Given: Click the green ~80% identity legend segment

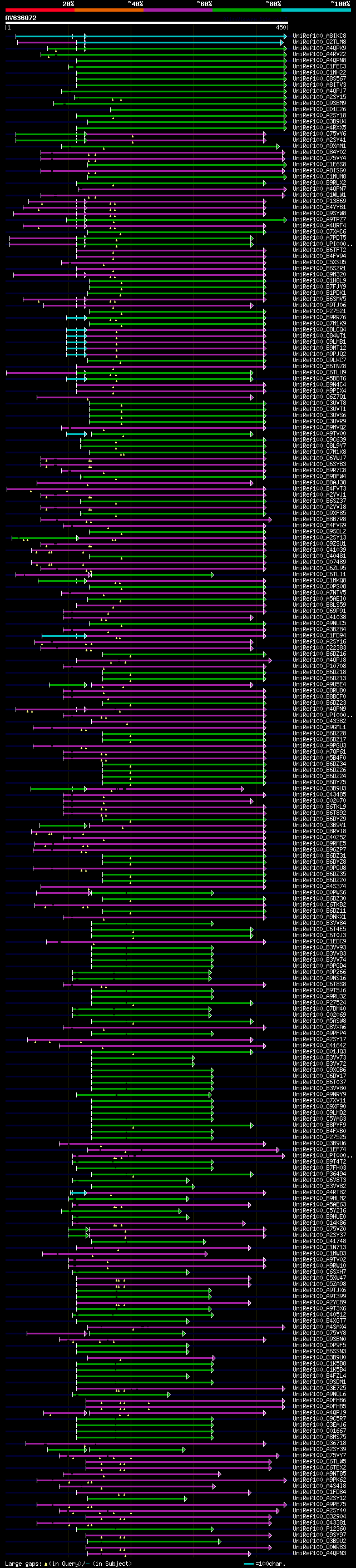Looking at the screenshot, I should [247, 10].
